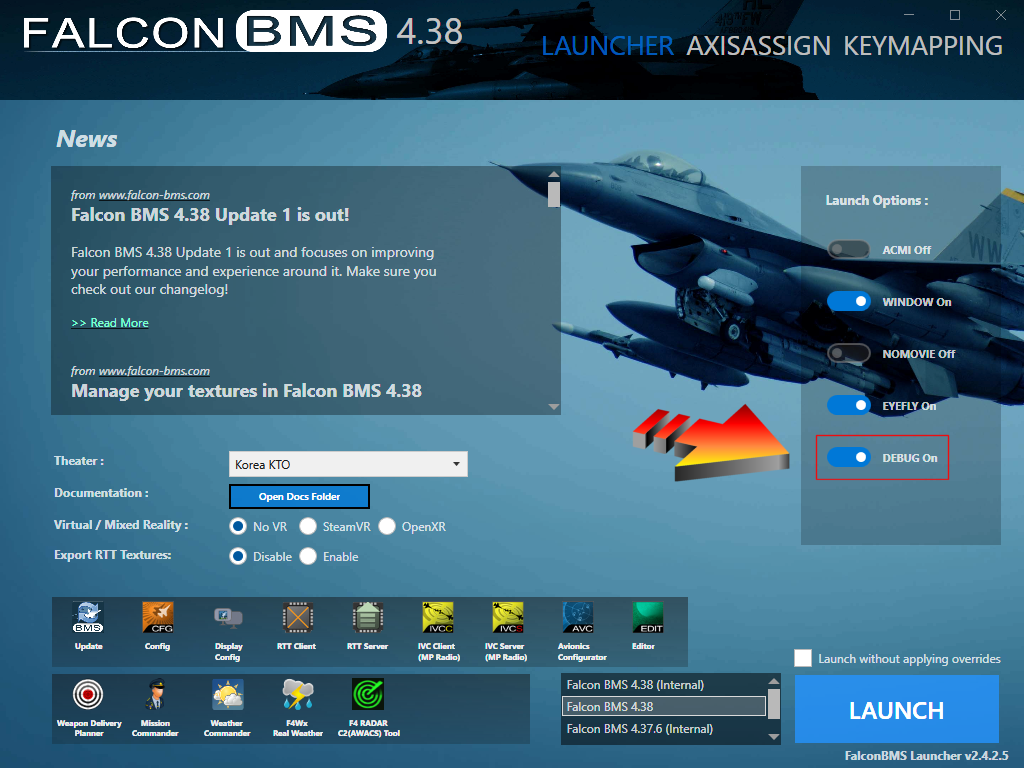This screenshot has width=1024, height=768.
Task: Disable the DEBUG toggle switch
Action: pyautogui.click(x=849, y=458)
